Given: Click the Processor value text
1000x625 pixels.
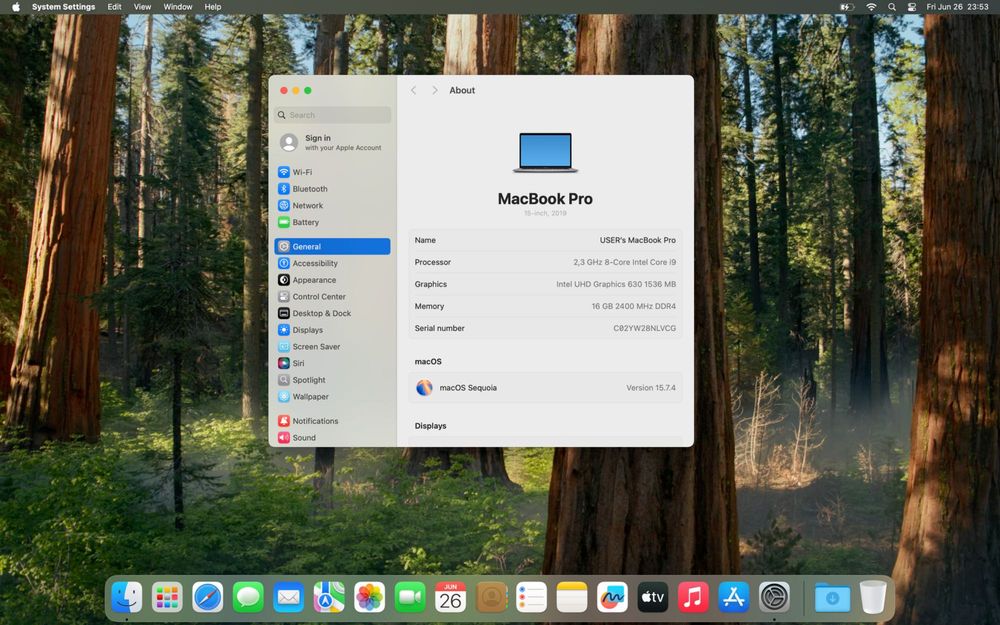Looking at the screenshot, I should coord(624,262).
